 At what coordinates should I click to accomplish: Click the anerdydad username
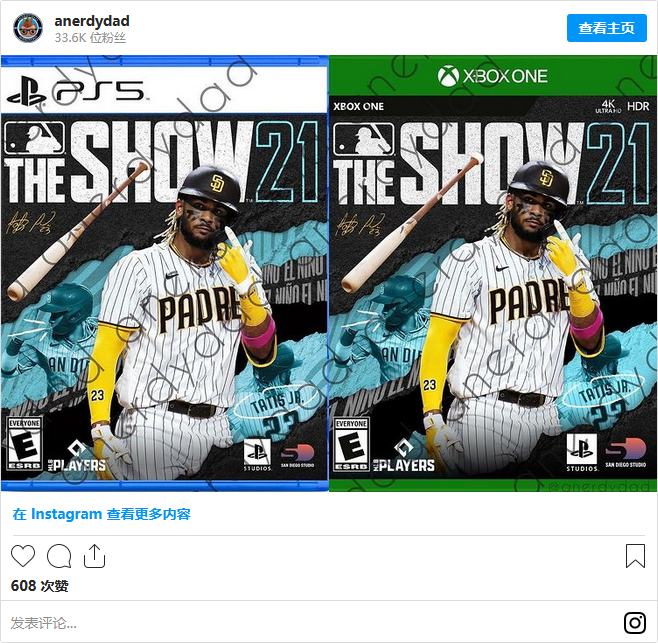pos(92,21)
